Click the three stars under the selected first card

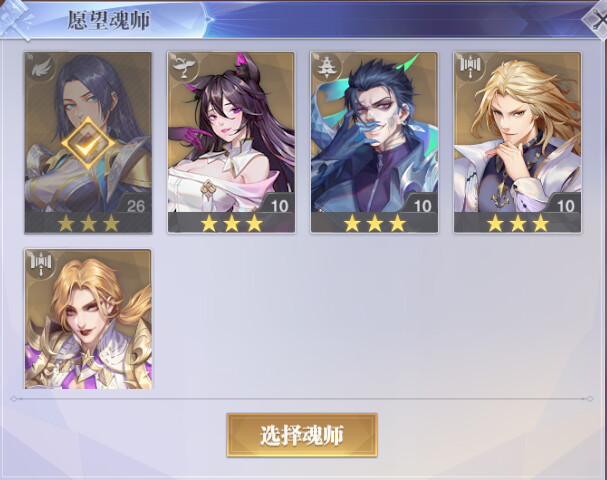click(x=88, y=223)
